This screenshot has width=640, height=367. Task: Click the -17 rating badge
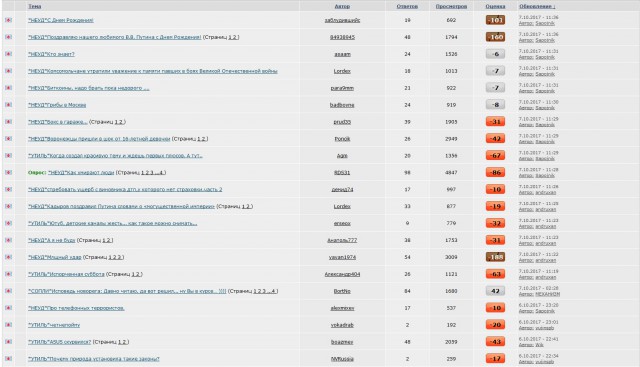[x=495, y=359]
